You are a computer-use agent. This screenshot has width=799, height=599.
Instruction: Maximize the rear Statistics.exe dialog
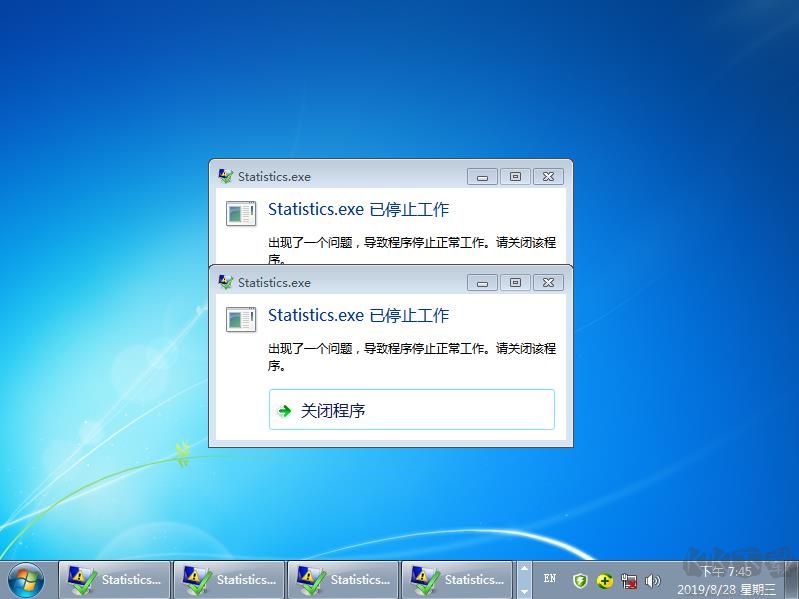coord(515,176)
